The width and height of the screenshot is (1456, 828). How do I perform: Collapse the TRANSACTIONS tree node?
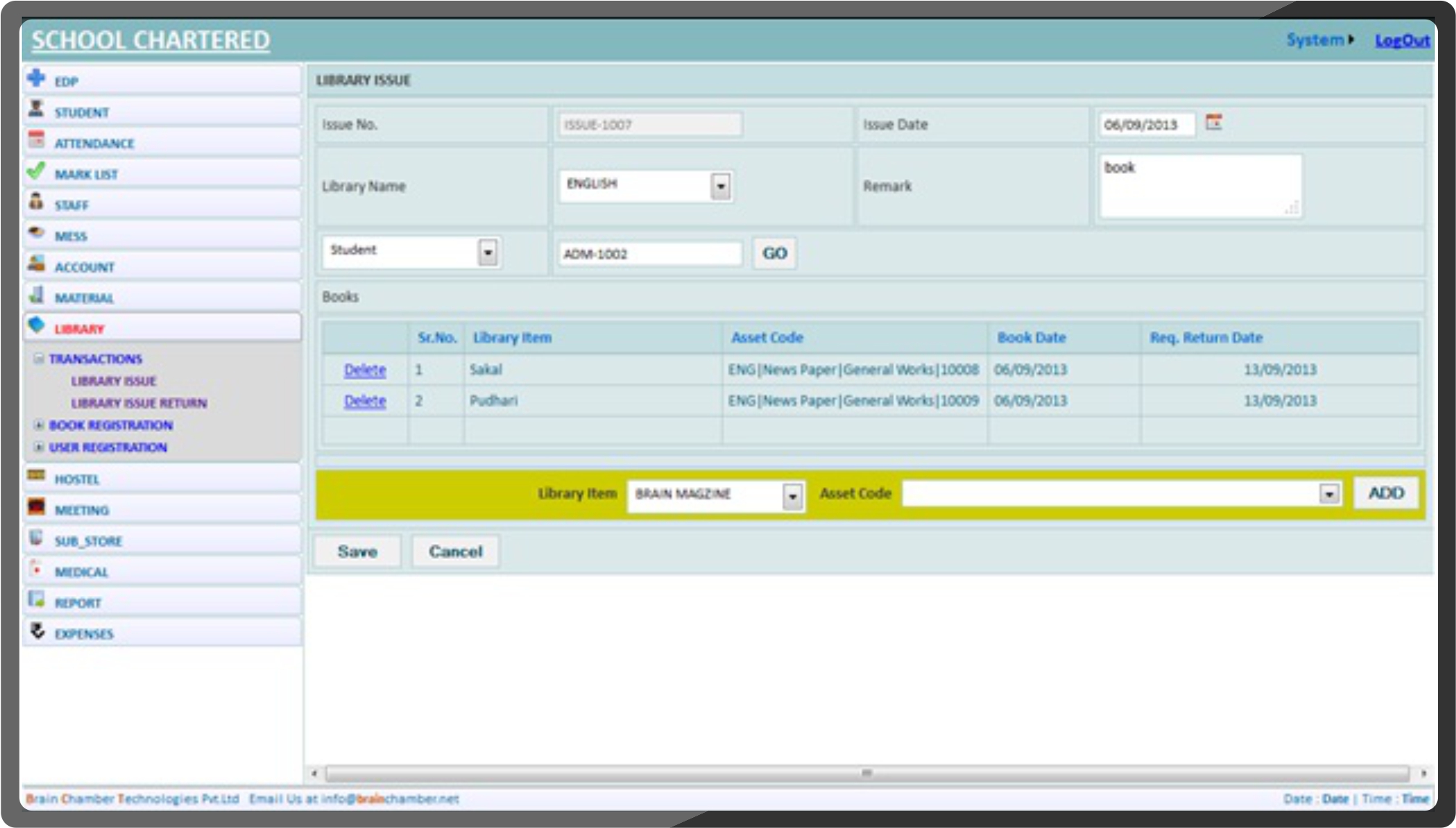pyautogui.click(x=39, y=358)
